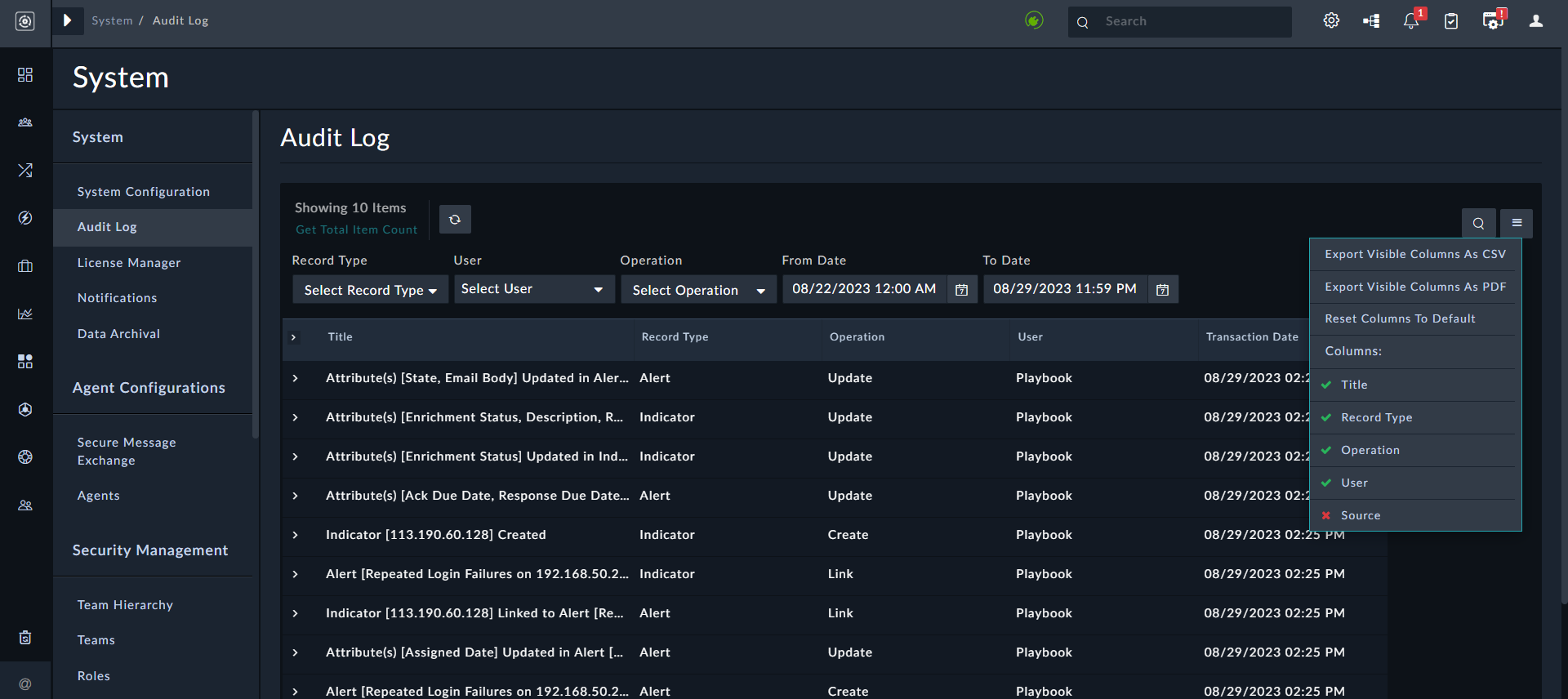The image size is (1568, 699).
Task: Open the crossed-arrows automation icon in rail
Action: (25, 170)
